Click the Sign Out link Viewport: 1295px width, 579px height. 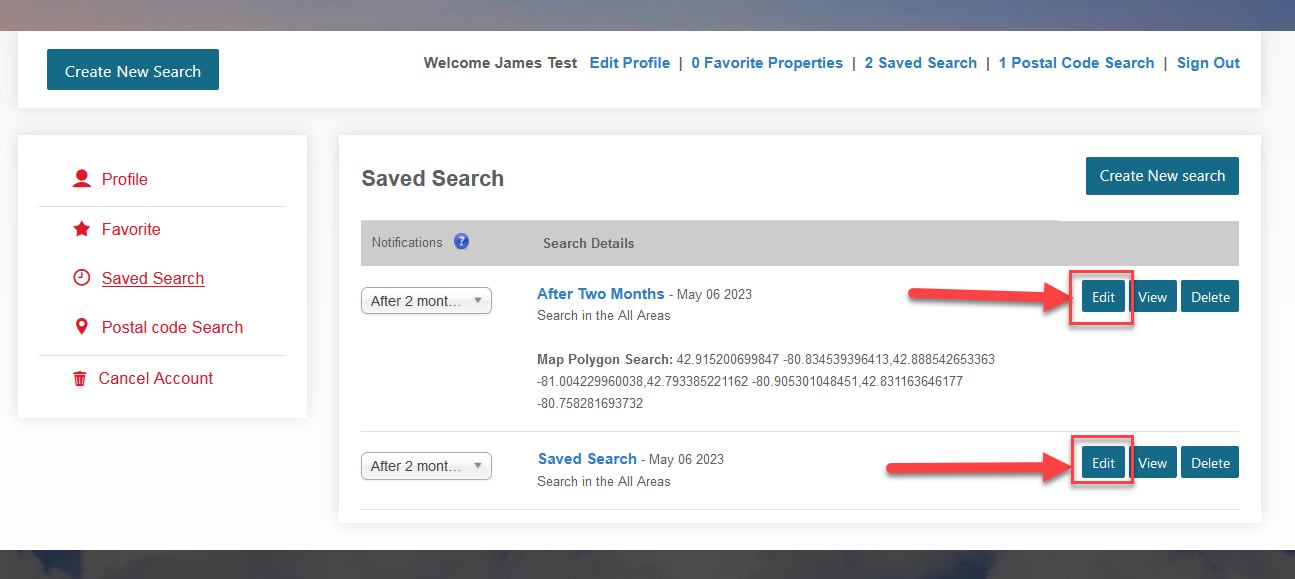[1208, 63]
